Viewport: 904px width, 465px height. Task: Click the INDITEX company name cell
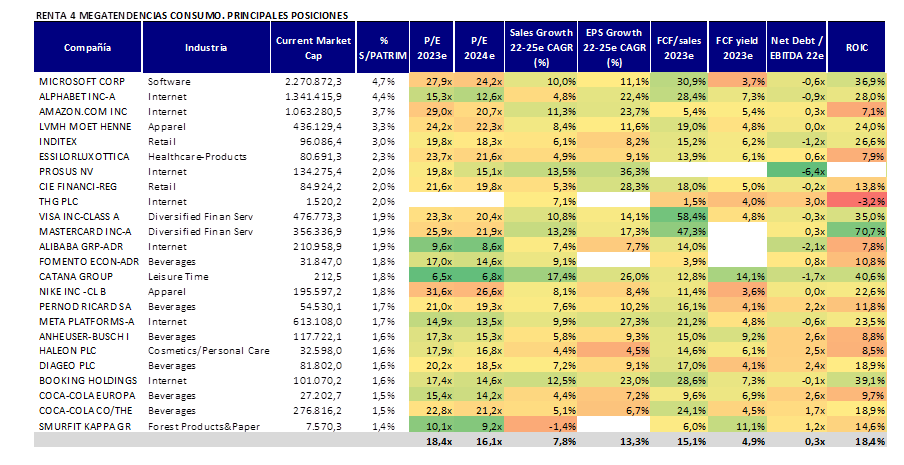[x=60, y=142]
